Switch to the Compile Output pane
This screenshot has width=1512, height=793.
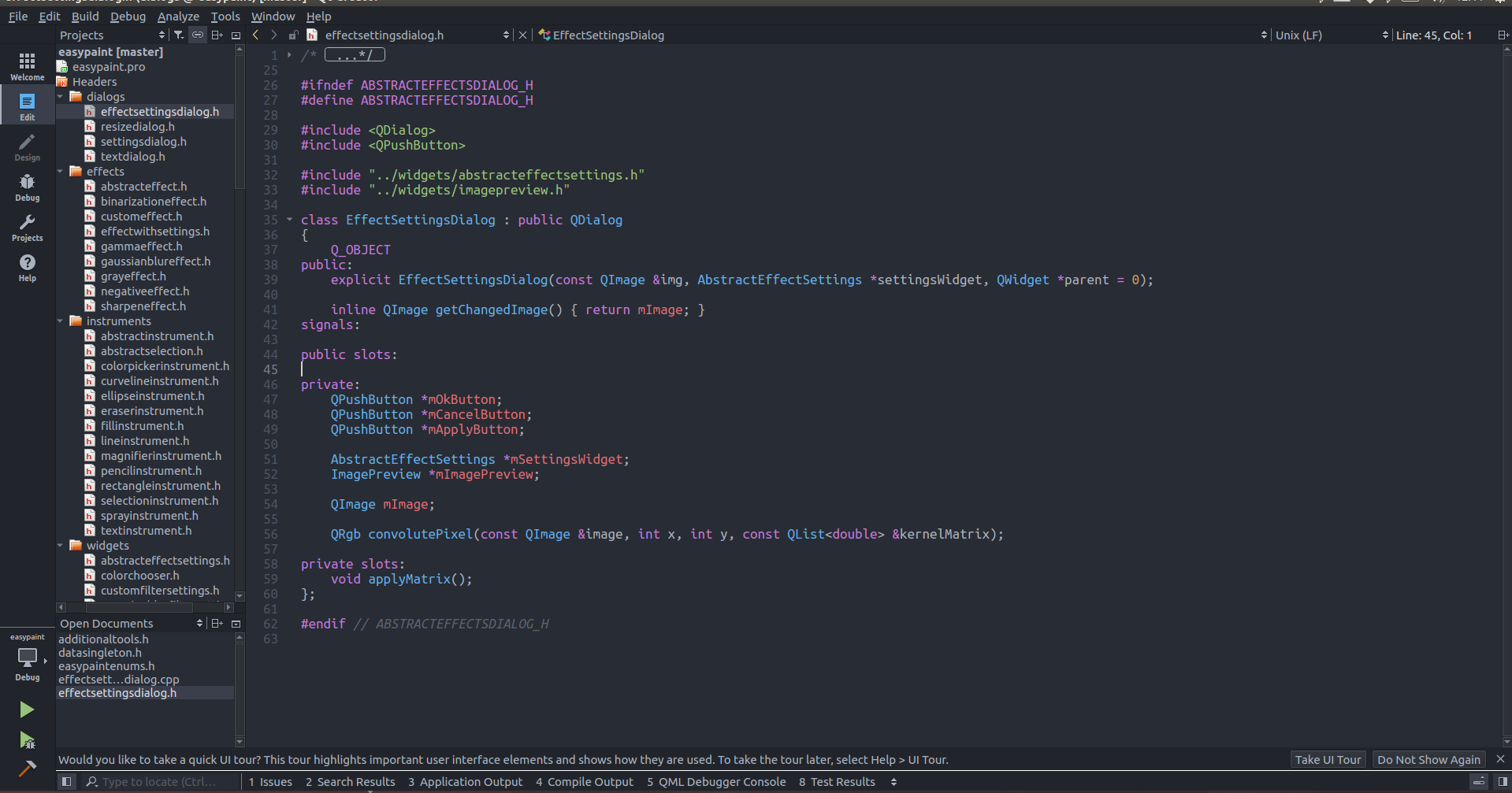click(x=584, y=781)
